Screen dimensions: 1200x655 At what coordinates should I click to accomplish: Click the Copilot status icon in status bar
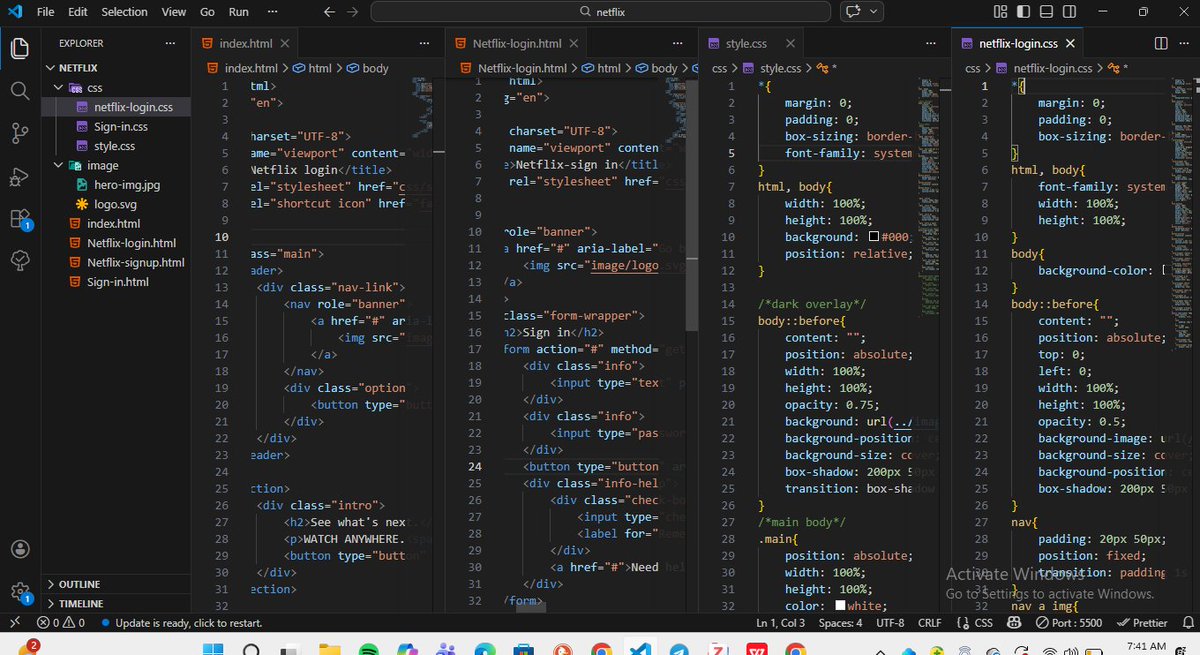coord(1012,622)
